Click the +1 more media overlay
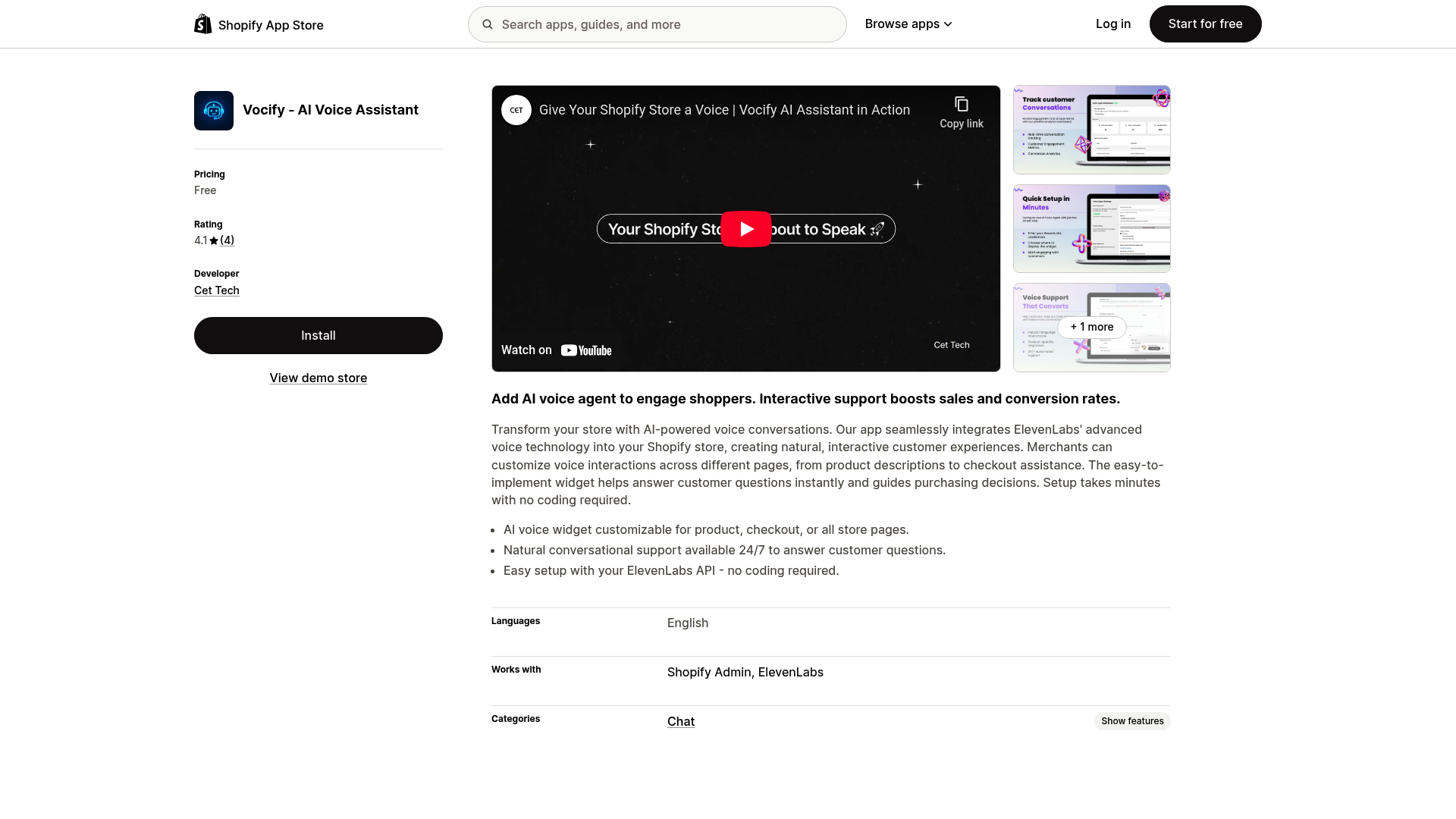This screenshot has width=1456, height=819. (1091, 327)
